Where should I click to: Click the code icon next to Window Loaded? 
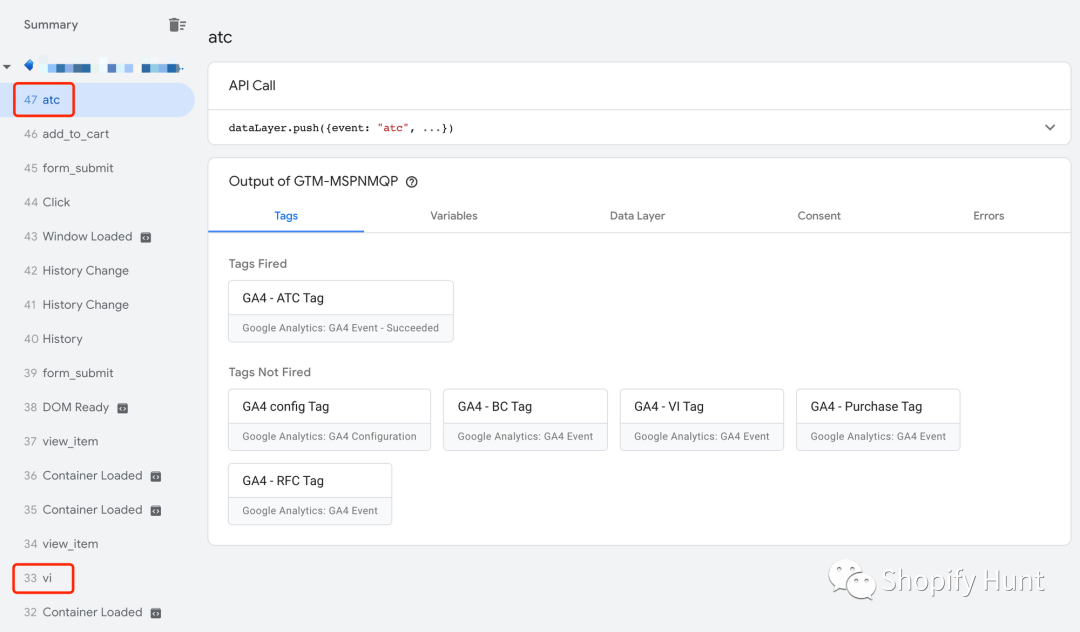(x=146, y=237)
